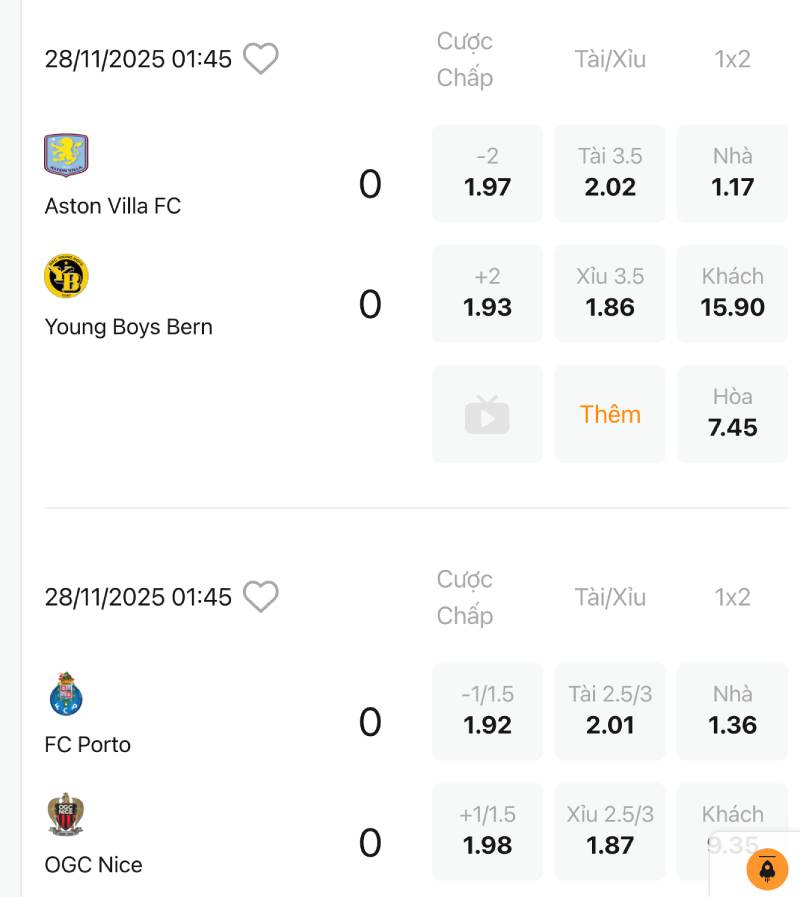This screenshot has width=800, height=897.
Task: Click the OGC Nice club logo
Action: tap(66, 814)
